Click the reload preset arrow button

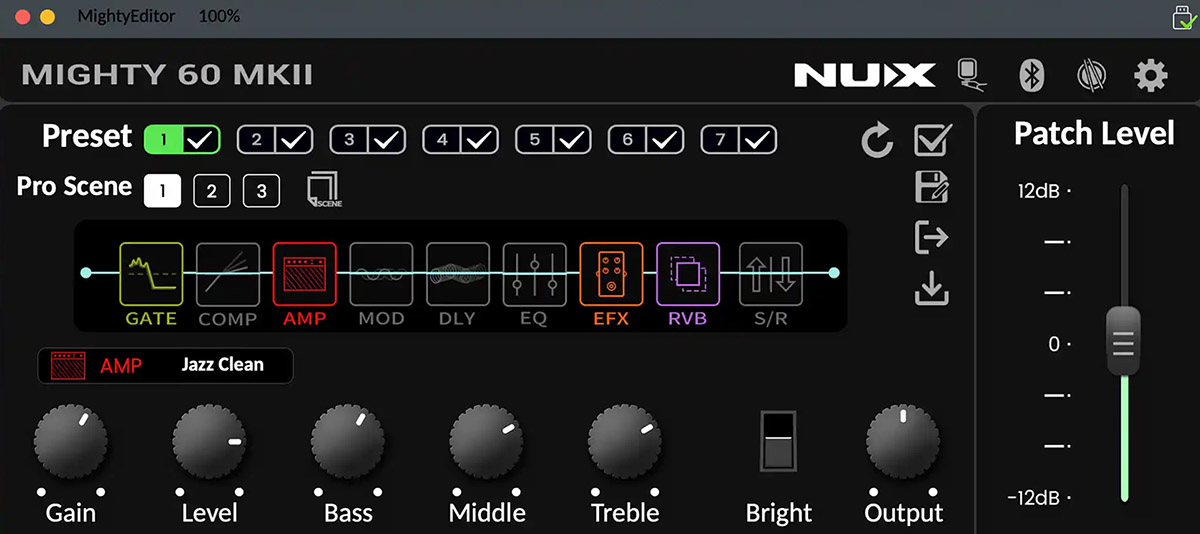[x=877, y=142]
